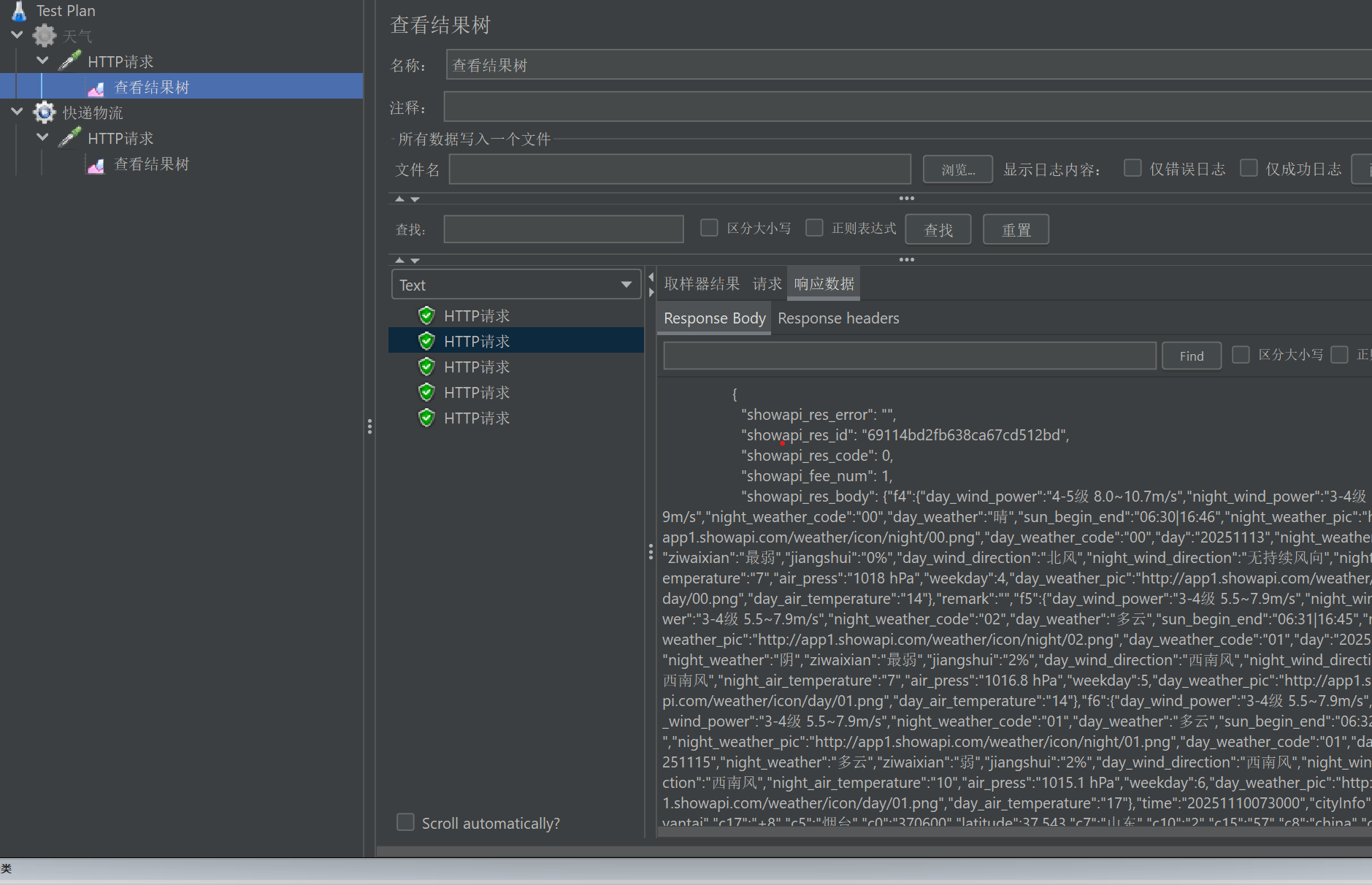Click the 浏览... browse button

click(958, 169)
